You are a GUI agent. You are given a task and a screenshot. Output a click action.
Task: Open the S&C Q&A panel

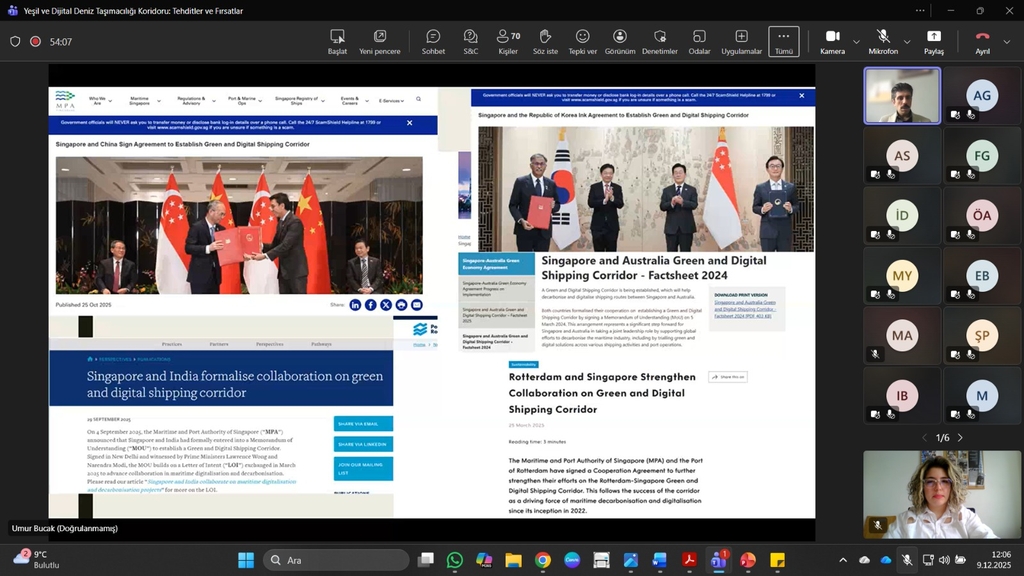(470, 41)
